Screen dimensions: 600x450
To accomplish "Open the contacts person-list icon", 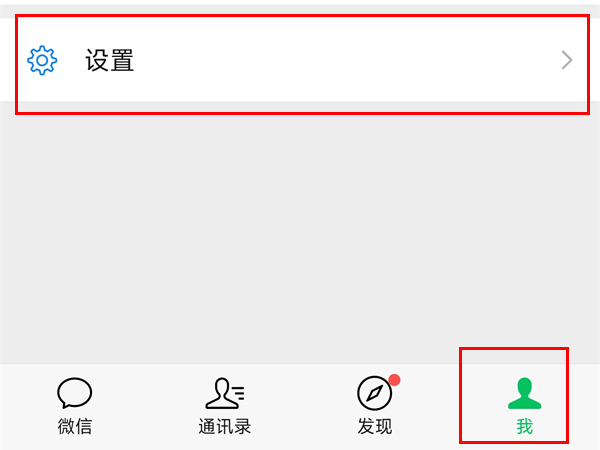I will click(225, 393).
